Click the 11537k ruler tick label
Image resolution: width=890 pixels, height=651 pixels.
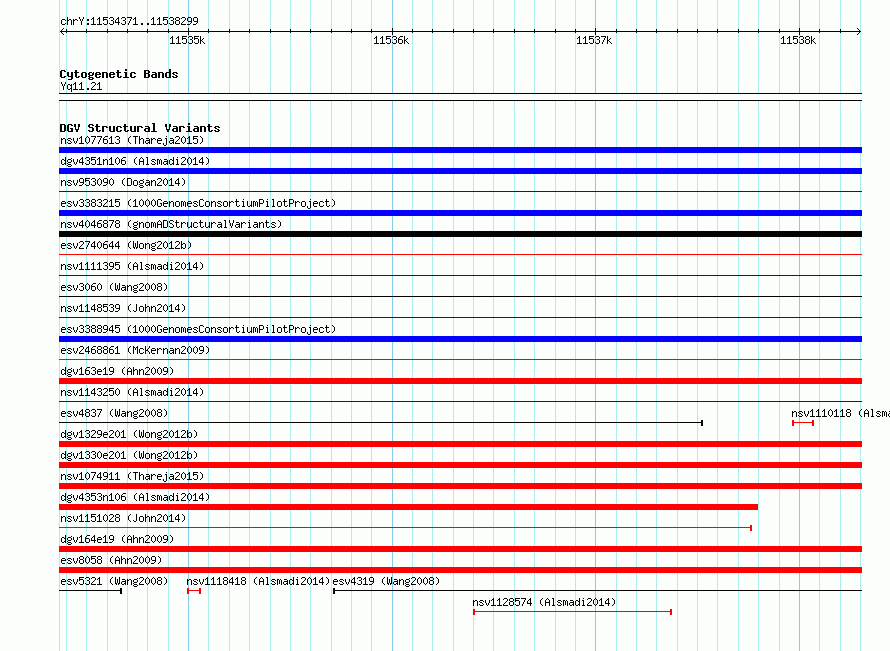[594, 40]
